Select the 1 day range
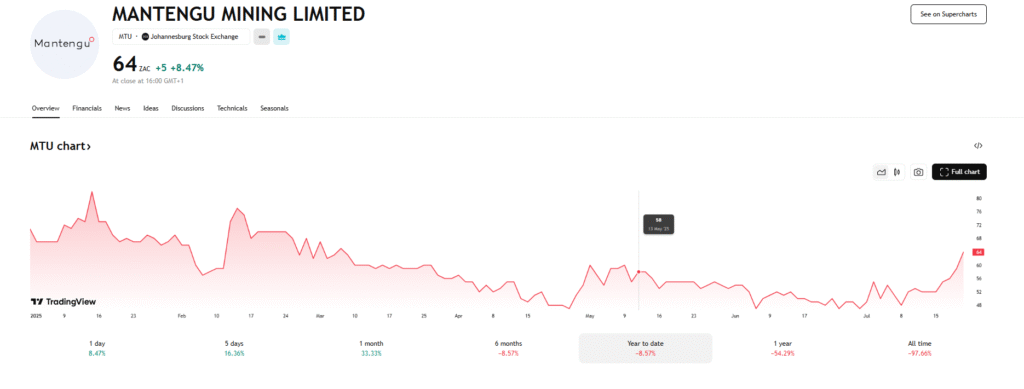The image size is (1024, 389). 97,348
